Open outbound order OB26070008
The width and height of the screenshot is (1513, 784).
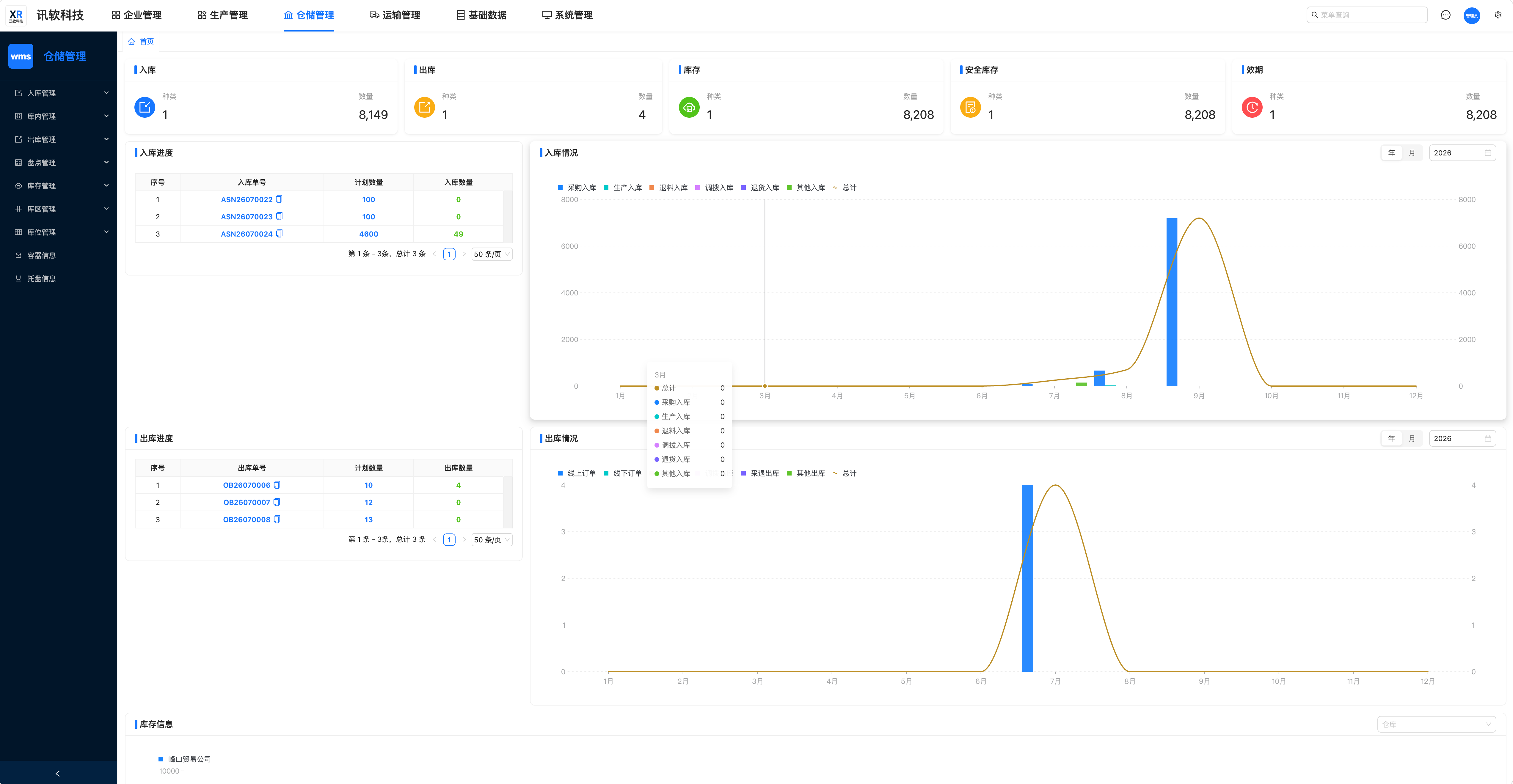(x=247, y=519)
